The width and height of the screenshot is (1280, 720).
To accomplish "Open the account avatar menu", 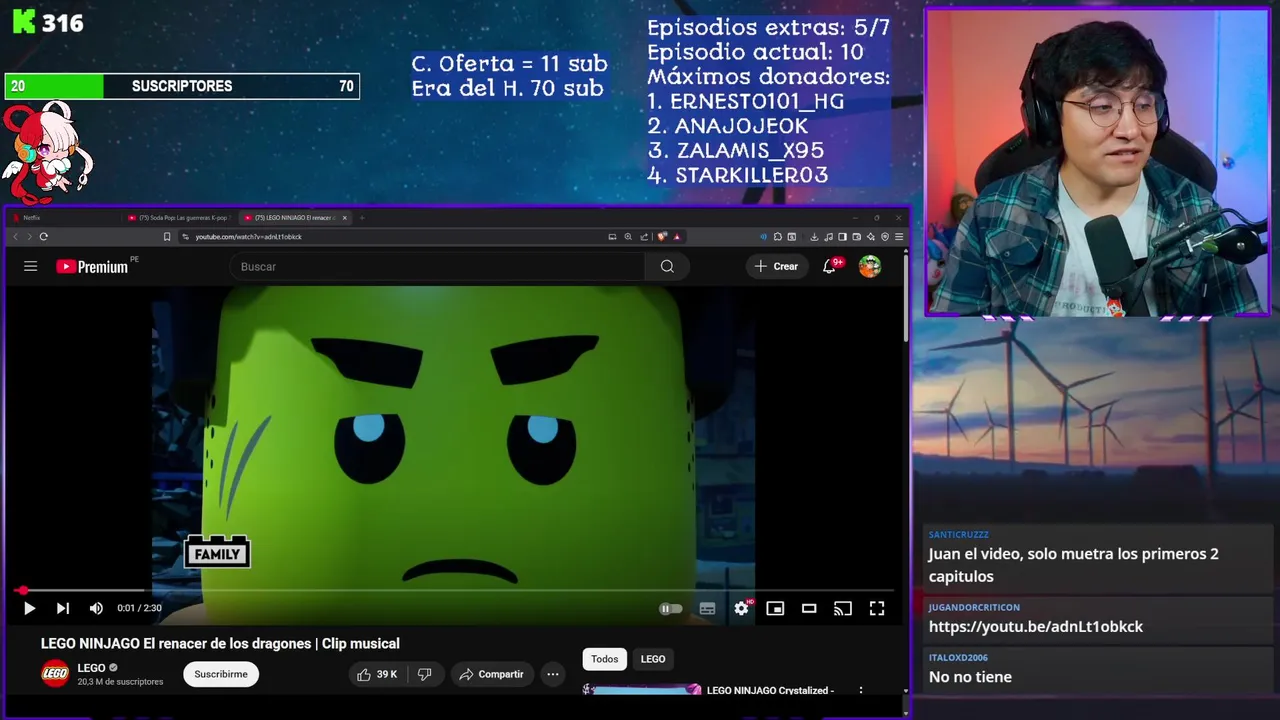I will tap(870, 266).
